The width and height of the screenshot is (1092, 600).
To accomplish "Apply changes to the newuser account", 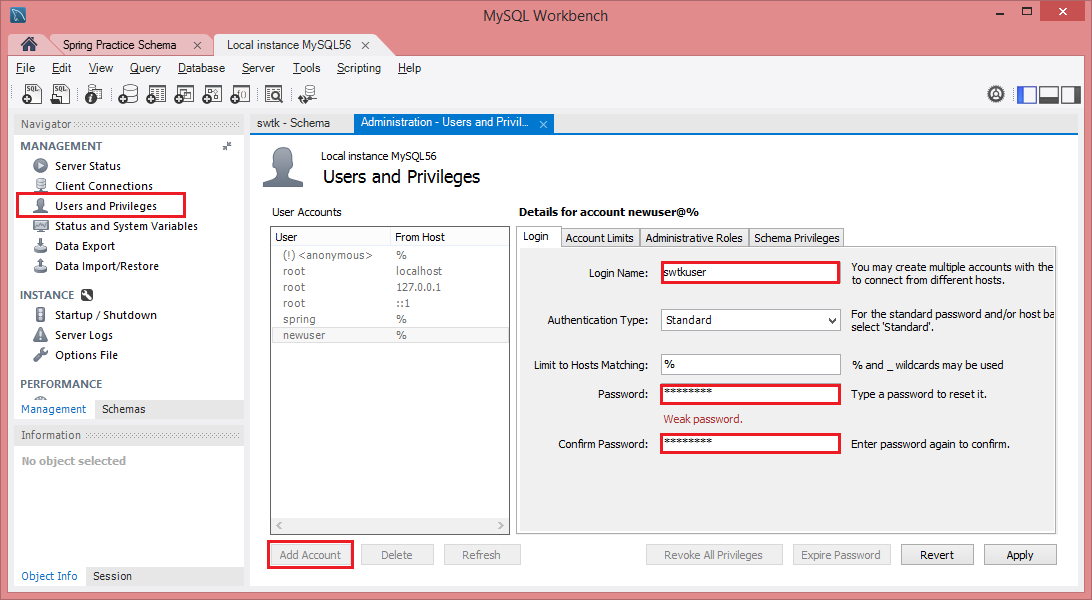I will coord(1020,554).
